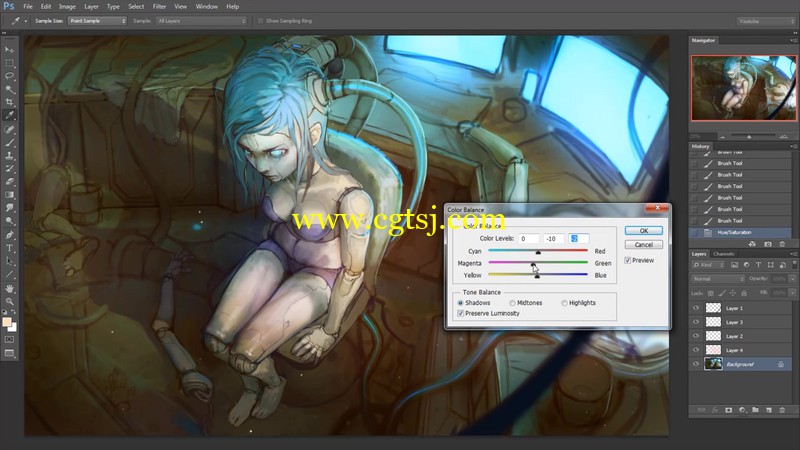Confirm Color Balance with OK
The width and height of the screenshot is (800, 450).
643,231
